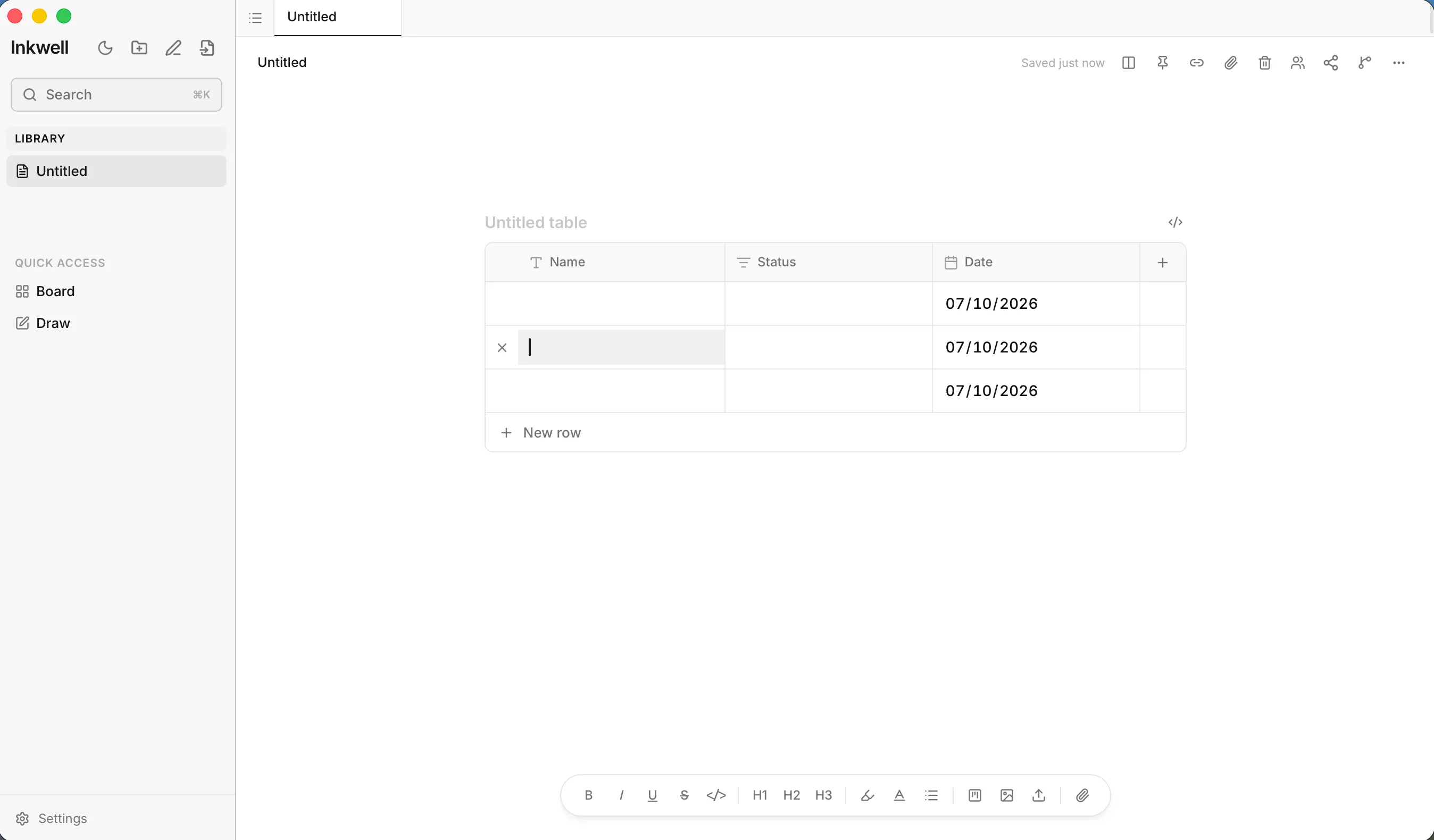This screenshot has width=1434, height=840.
Task: Delete the note with trash icon
Action: [1264, 63]
